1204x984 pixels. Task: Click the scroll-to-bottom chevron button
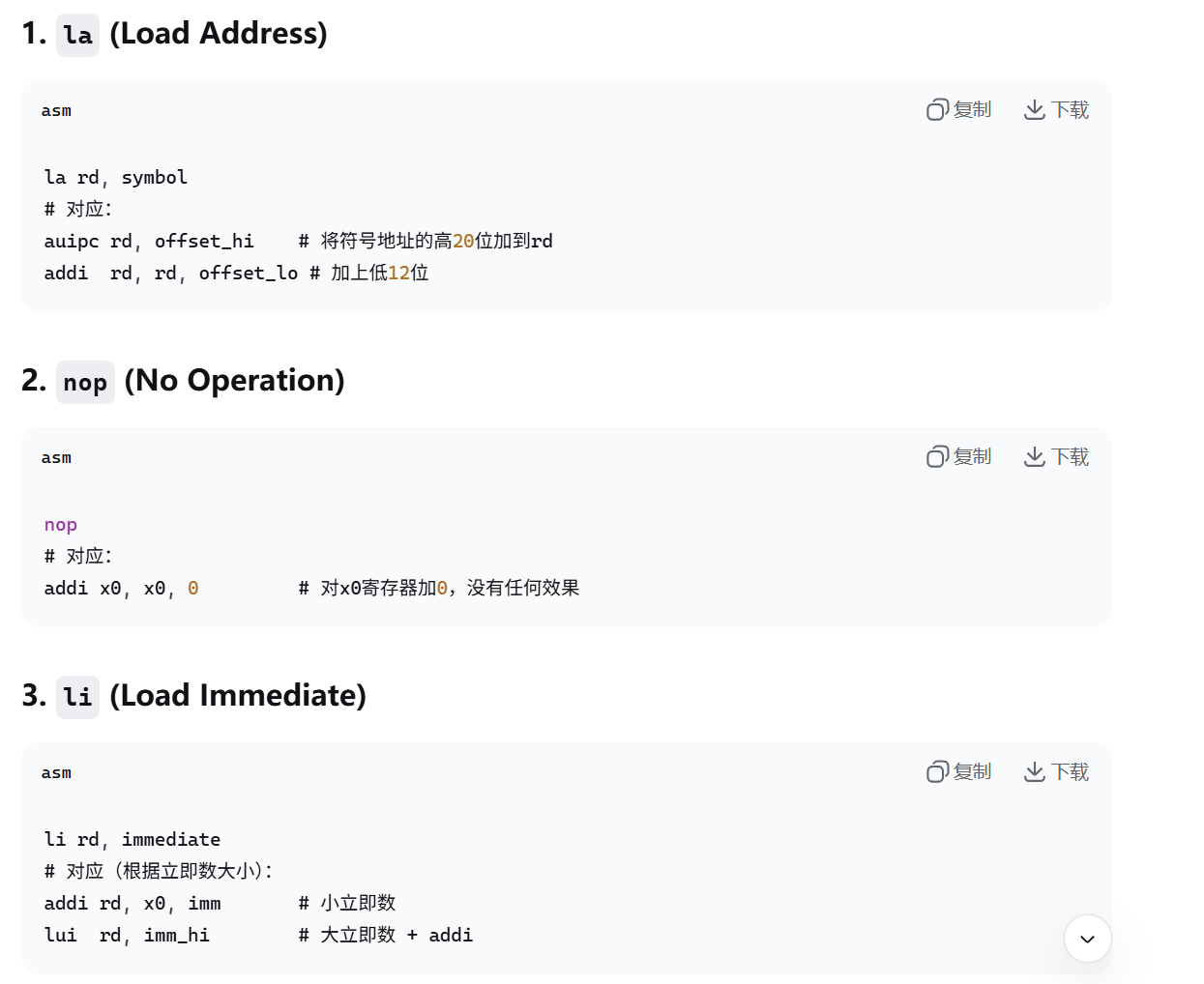1087,939
